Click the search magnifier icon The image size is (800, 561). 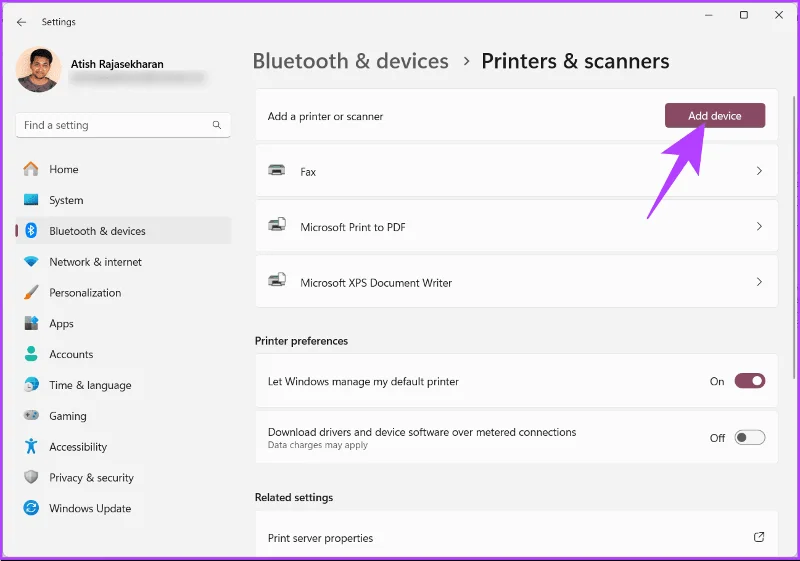[x=217, y=125]
